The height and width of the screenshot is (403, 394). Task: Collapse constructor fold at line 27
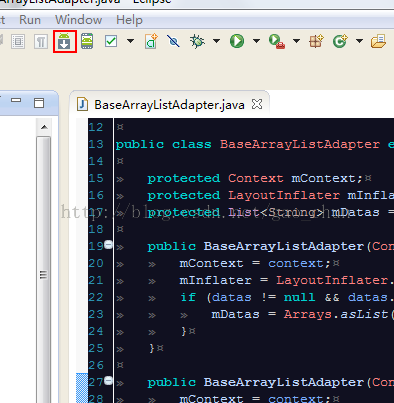(x=108, y=381)
